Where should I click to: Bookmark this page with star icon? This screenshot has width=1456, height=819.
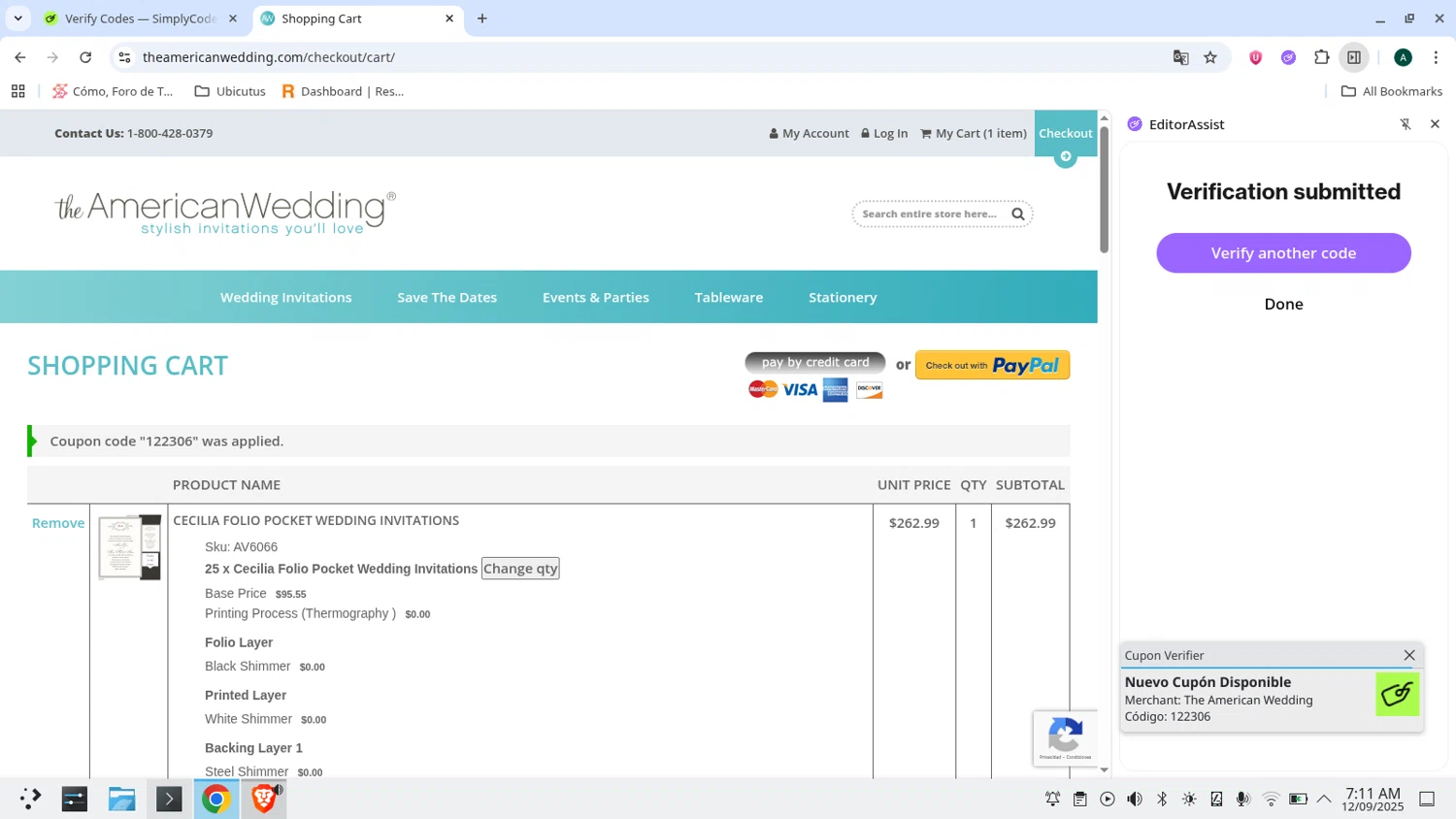pyautogui.click(x=1210, y=57)
